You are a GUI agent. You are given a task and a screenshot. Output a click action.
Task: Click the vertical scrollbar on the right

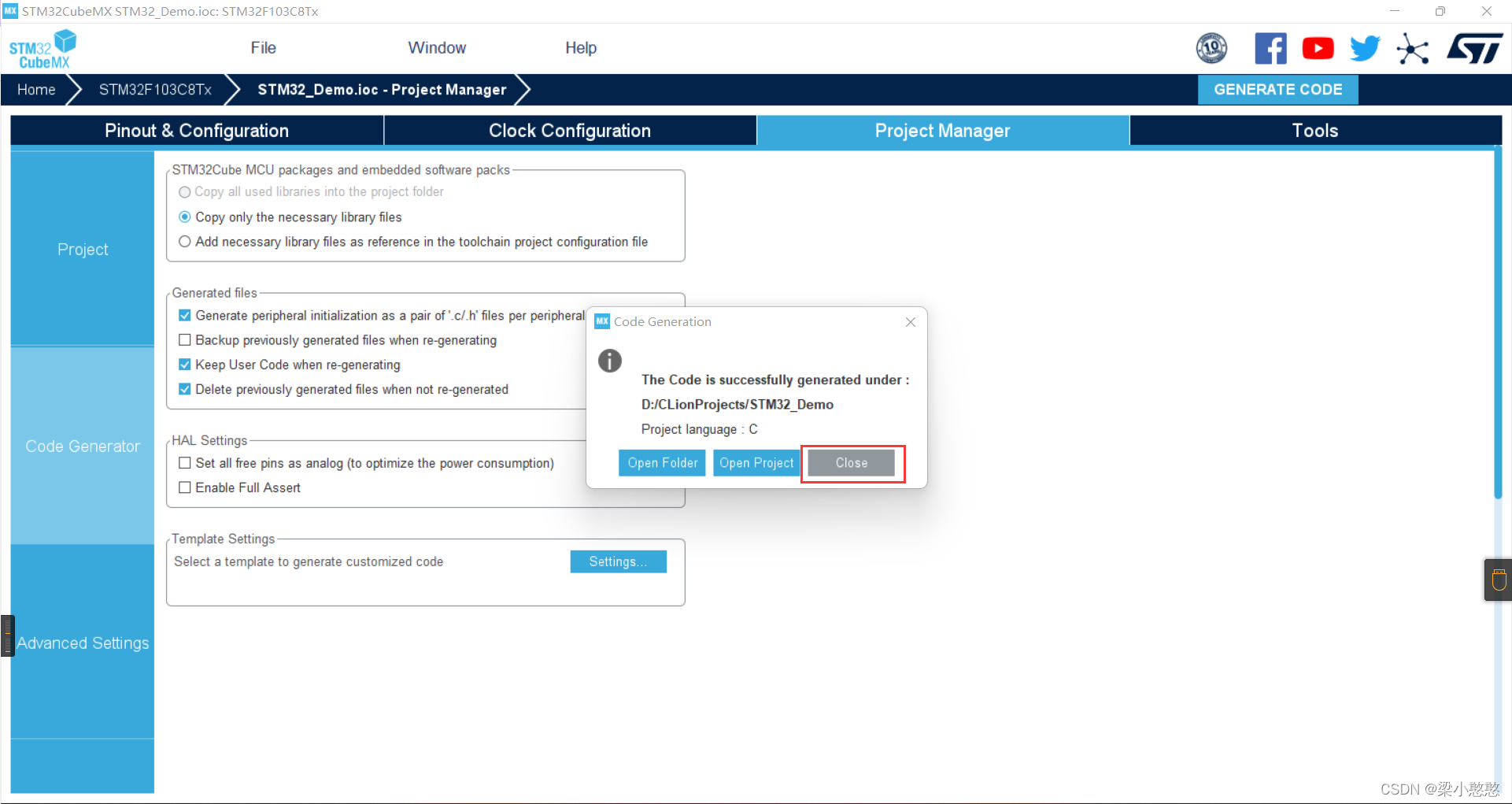pos(1498,323)
